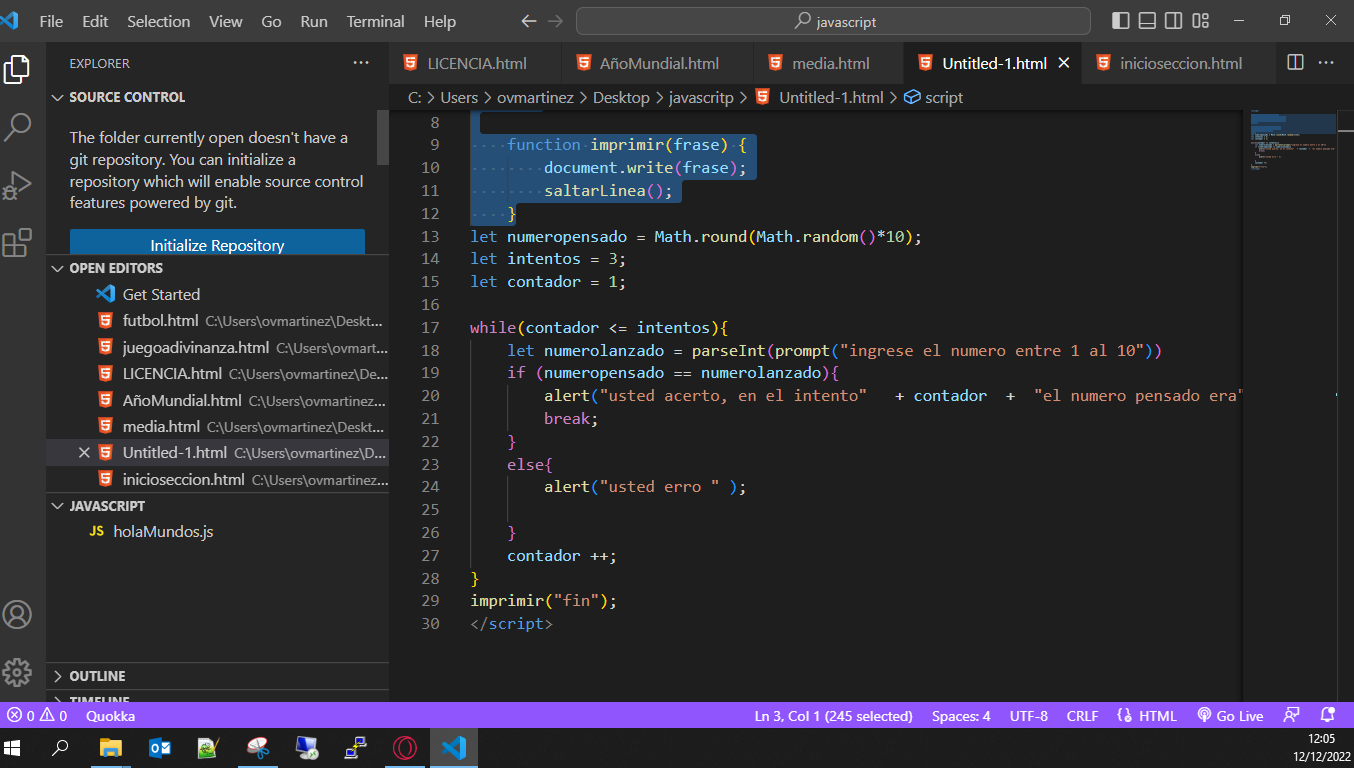Switch to the AñoMundial.html tab
This screenshot has height=768, width=1354.
pos(657,63)
